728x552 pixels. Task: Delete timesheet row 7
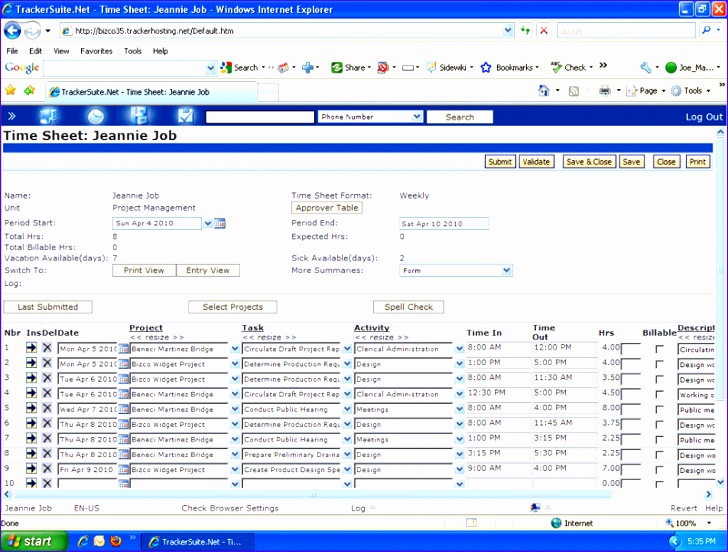(x=47, y=438)
